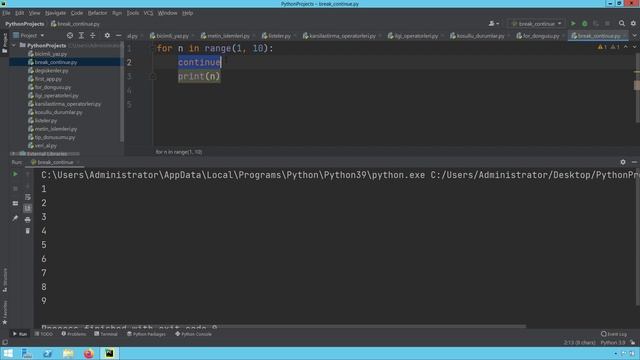
Task: Open the Refactor menu
Action: (97, 13)
